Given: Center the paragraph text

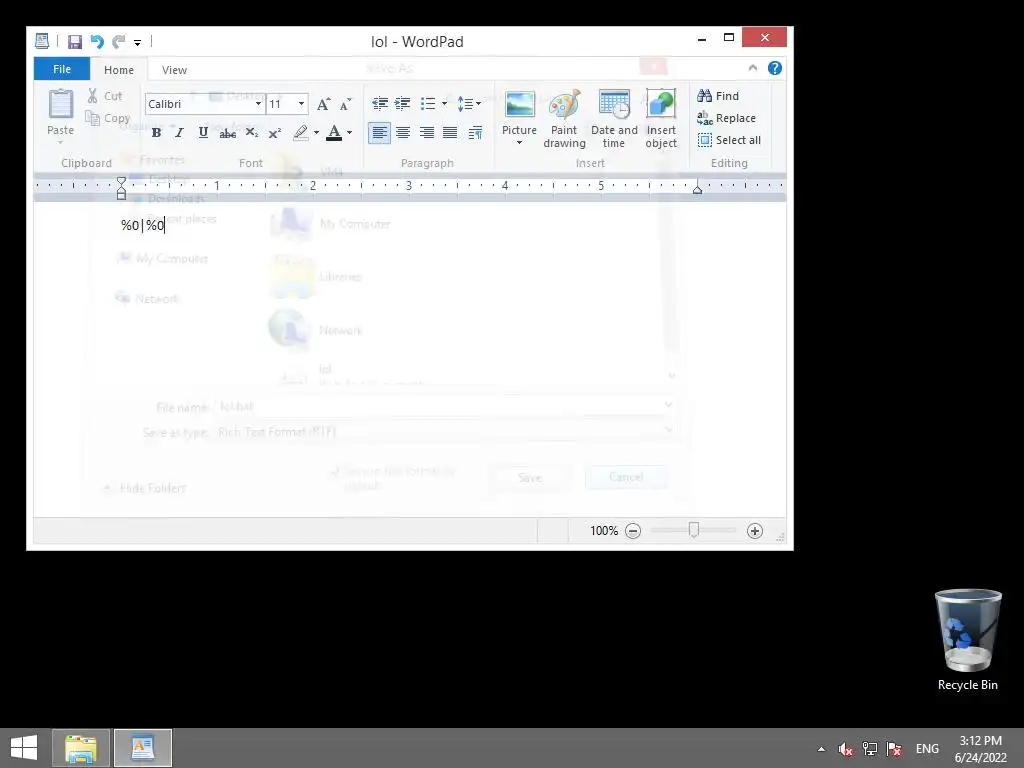Looking at the screenshot, I should (x=403, y=133).
